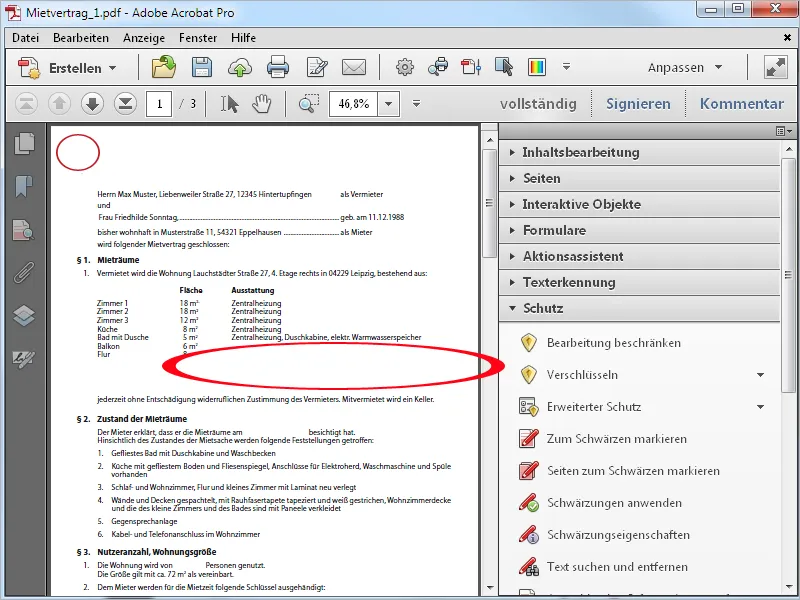The height and width of the screenshot is (600, 800).
Task: Click the Erstellen PDF icon
Action: 28,67
